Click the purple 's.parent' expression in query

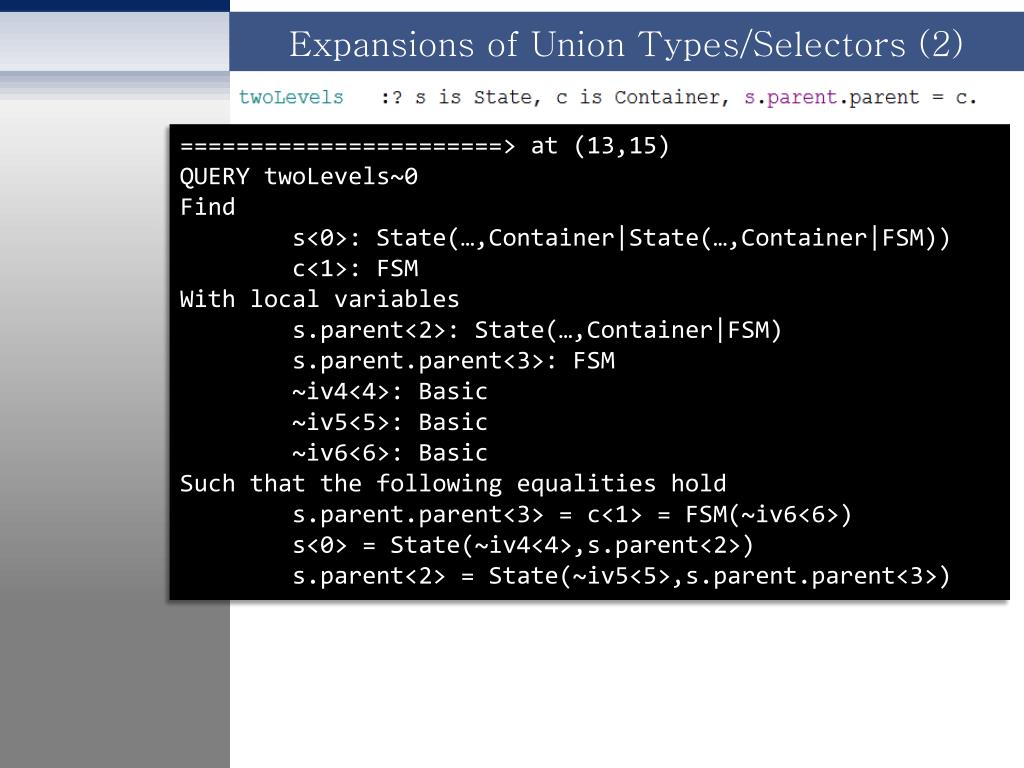pos(791,97)
